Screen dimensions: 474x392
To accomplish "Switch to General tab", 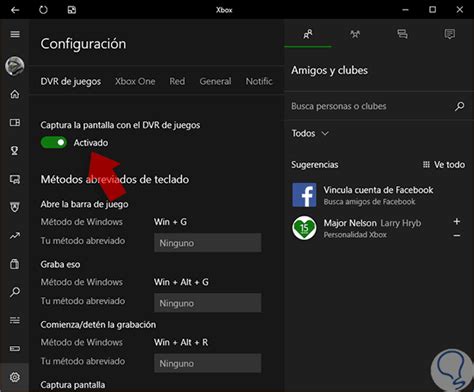I will 215,81.
